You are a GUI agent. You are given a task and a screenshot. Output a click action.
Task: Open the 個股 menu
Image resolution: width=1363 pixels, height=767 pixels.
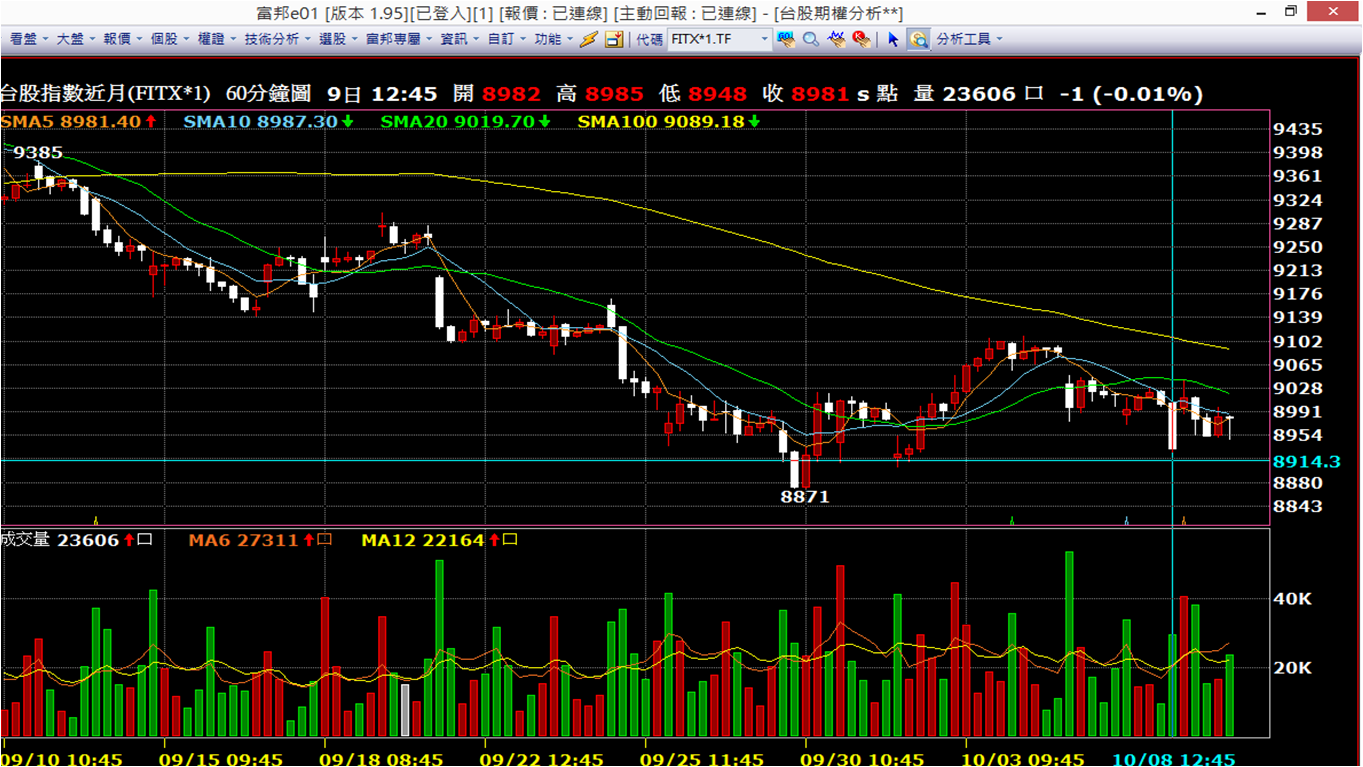[168, 39]
